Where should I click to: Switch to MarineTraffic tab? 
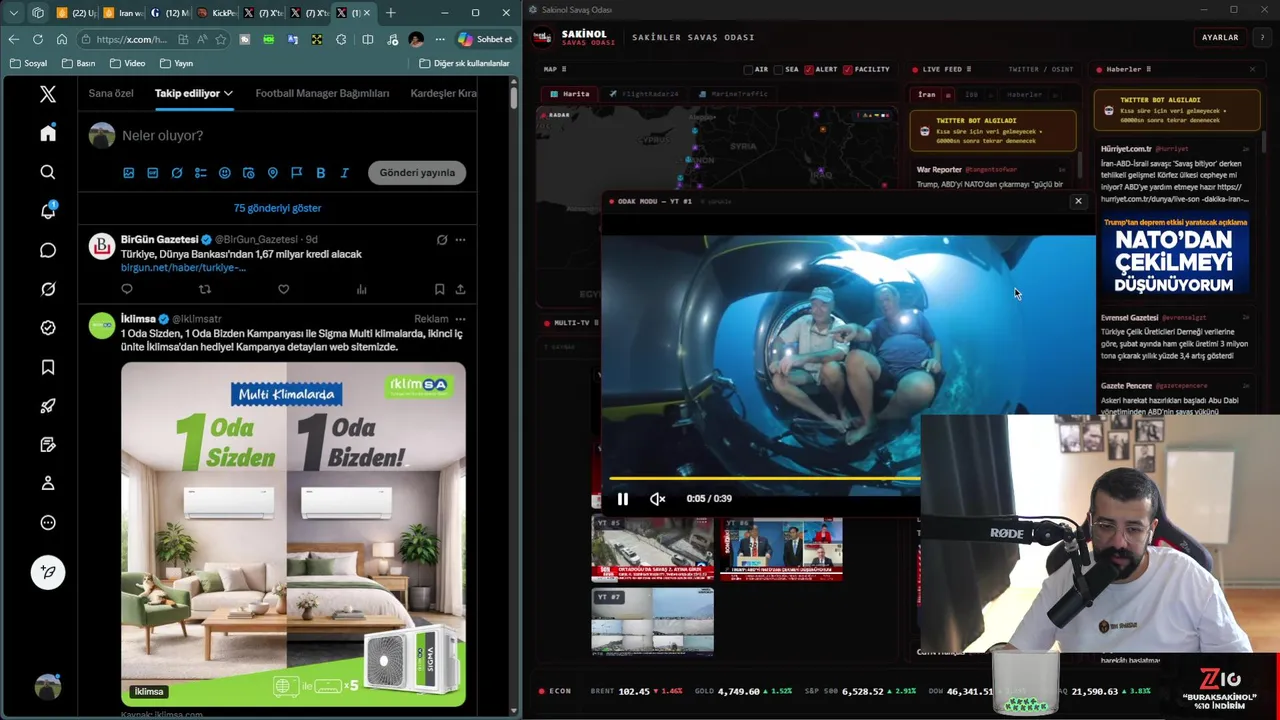[733, 94]
